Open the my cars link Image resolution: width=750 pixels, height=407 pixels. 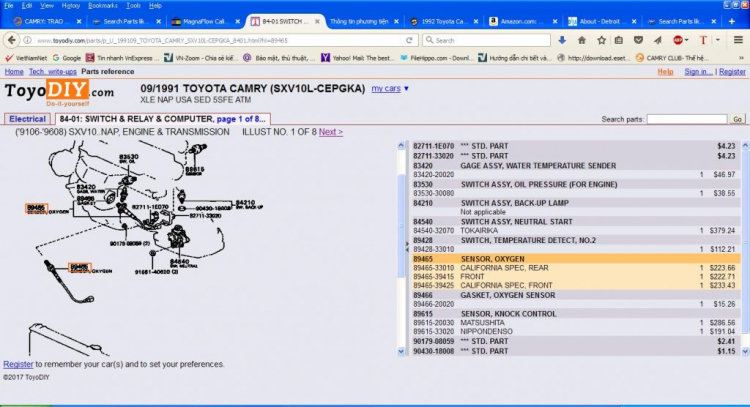(x=386, y=88)
